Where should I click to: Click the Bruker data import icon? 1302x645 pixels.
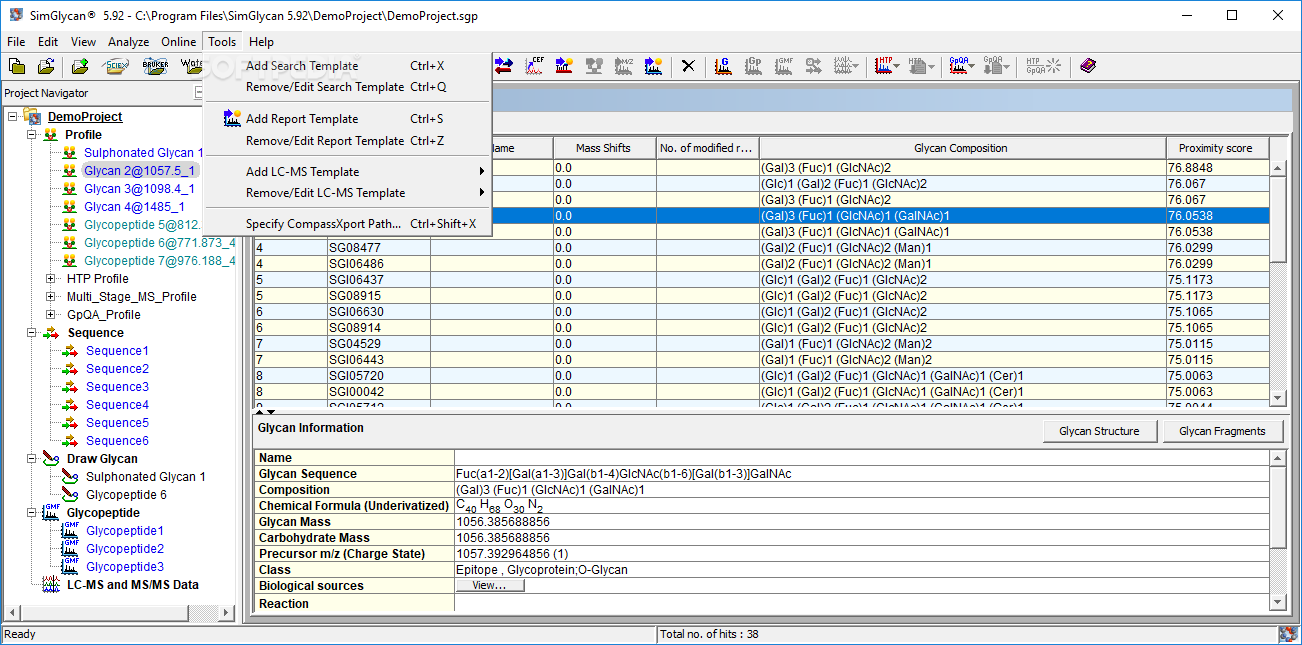coord(155,66)
